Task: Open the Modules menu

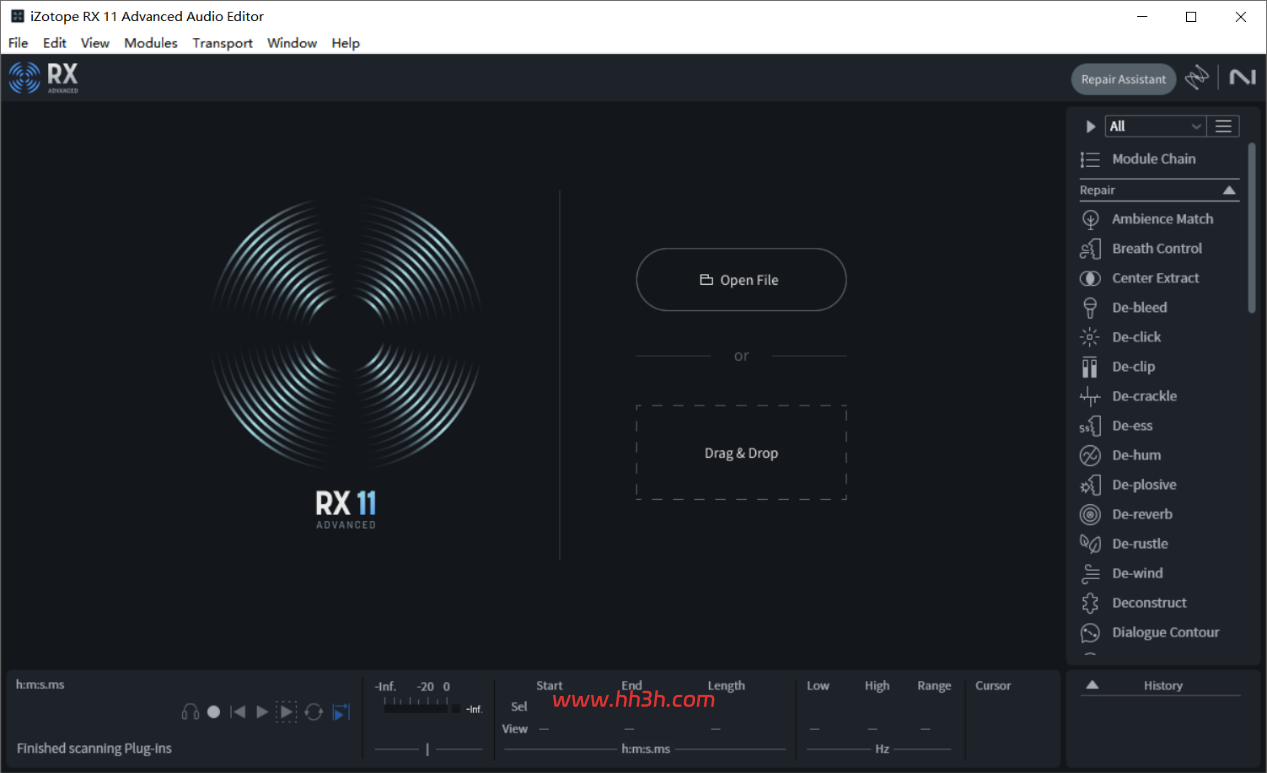Action: 151,43
